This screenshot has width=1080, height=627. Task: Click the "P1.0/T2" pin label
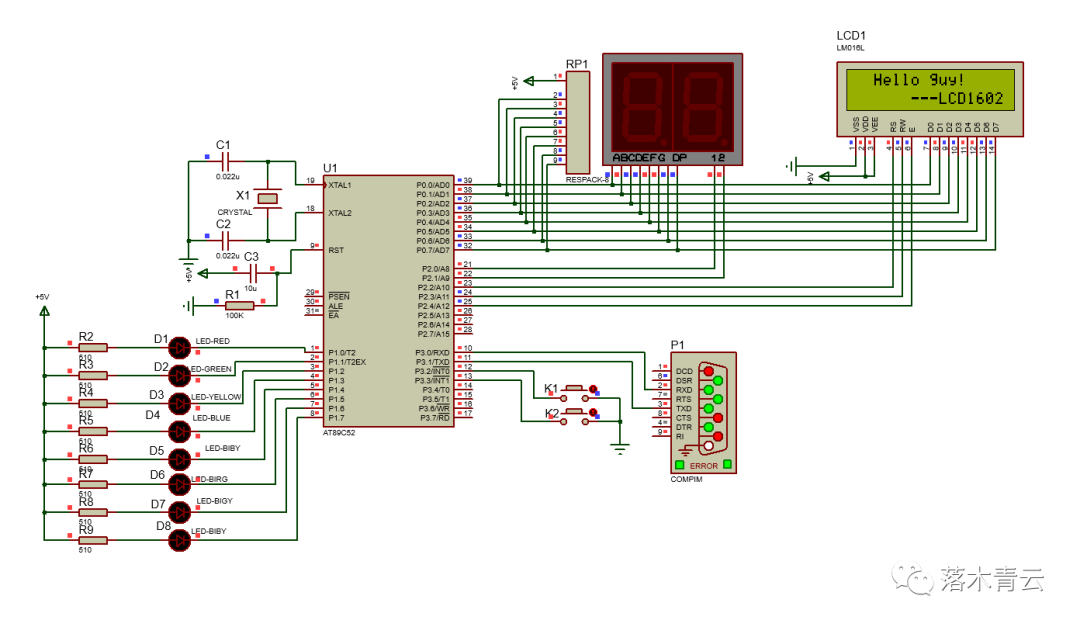click(342, 353)
